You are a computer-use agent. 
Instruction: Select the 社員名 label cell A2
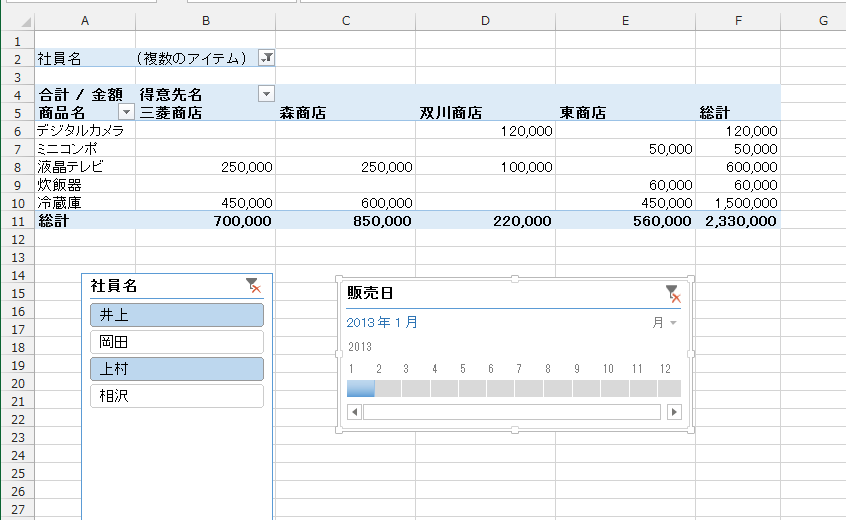[x=85, y=58]
